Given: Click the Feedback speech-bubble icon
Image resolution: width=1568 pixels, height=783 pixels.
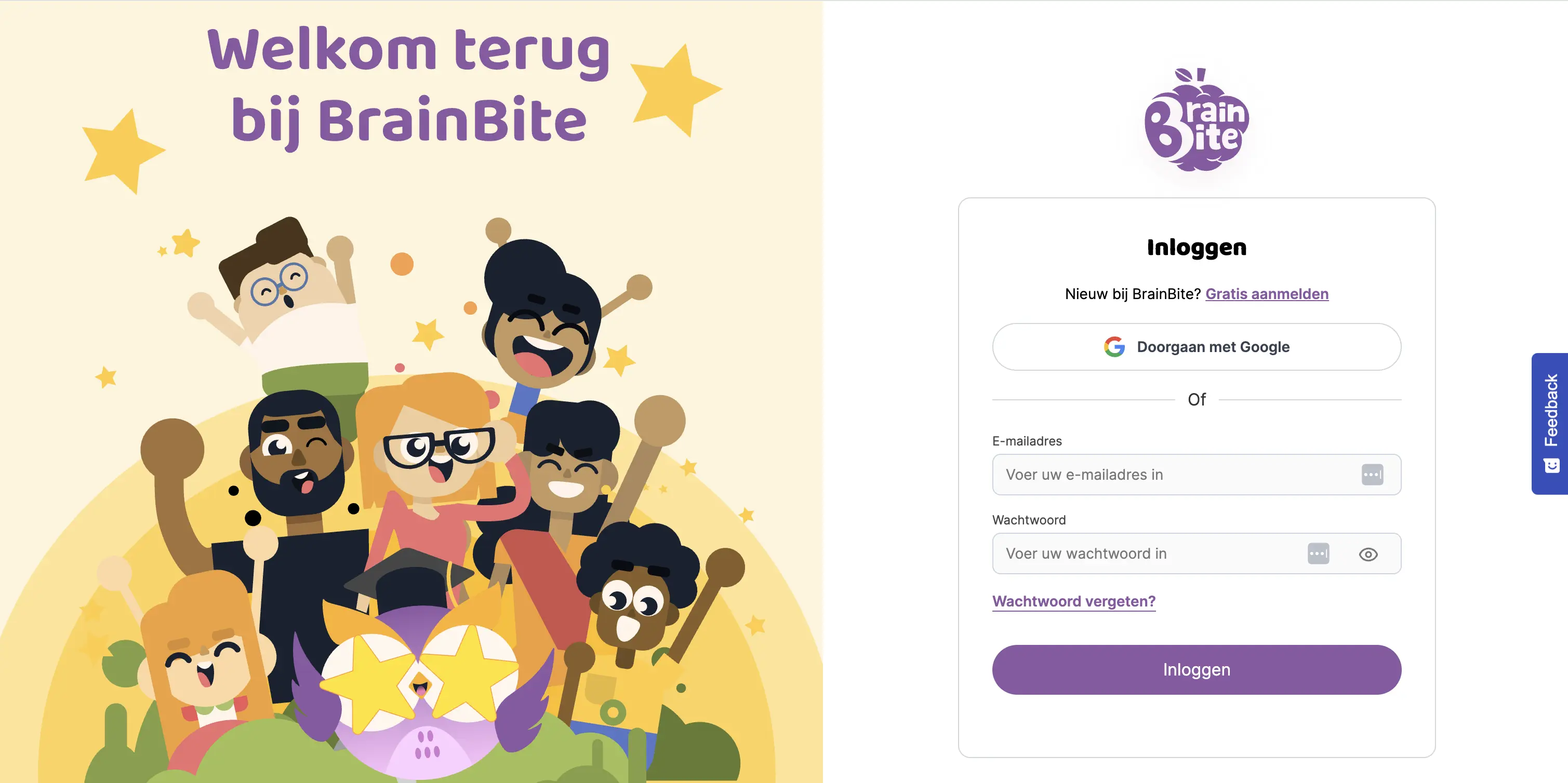Looking at the screenshot, I should 1551,466.
